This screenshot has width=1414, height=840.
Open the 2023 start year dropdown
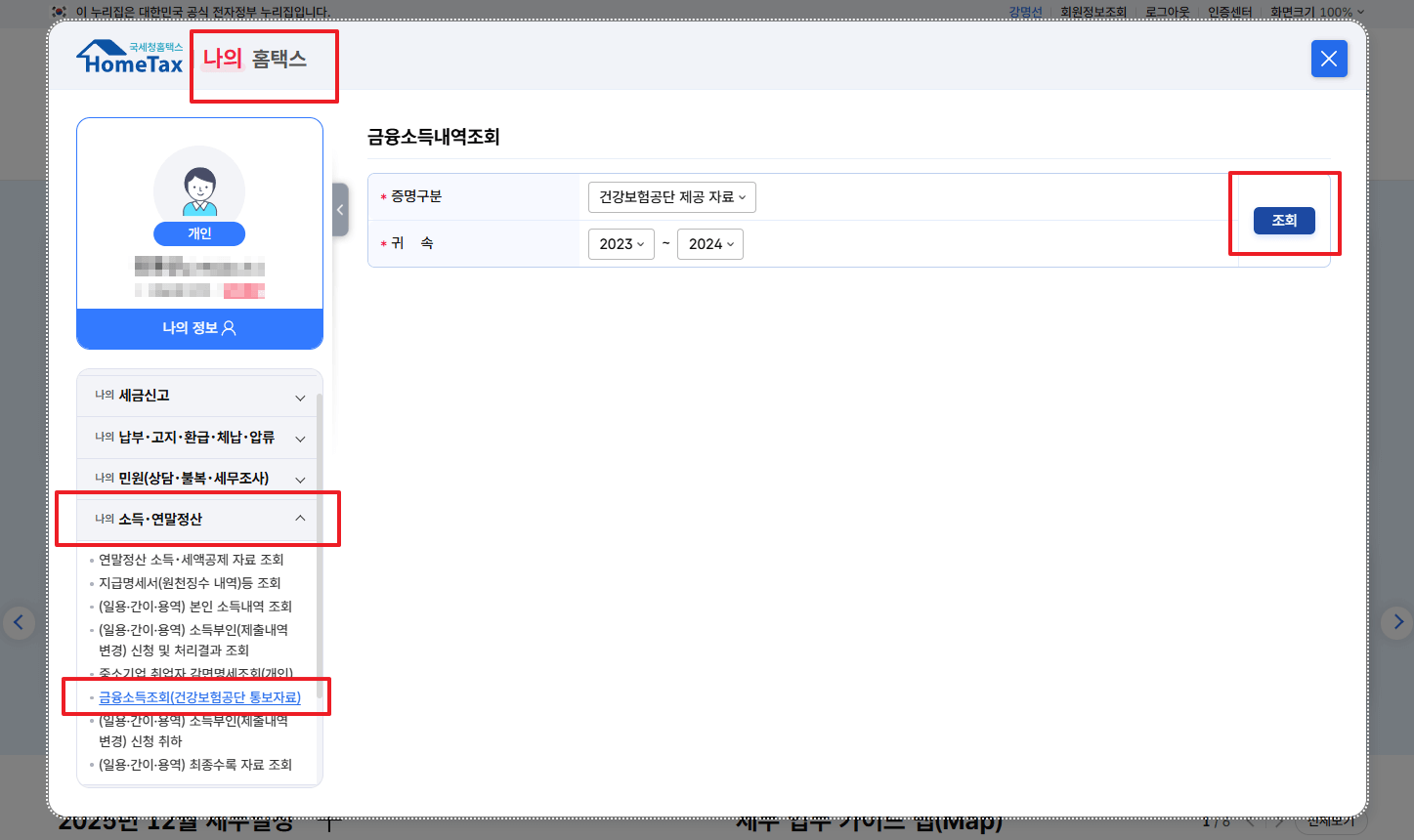click(x=621, y=243)
